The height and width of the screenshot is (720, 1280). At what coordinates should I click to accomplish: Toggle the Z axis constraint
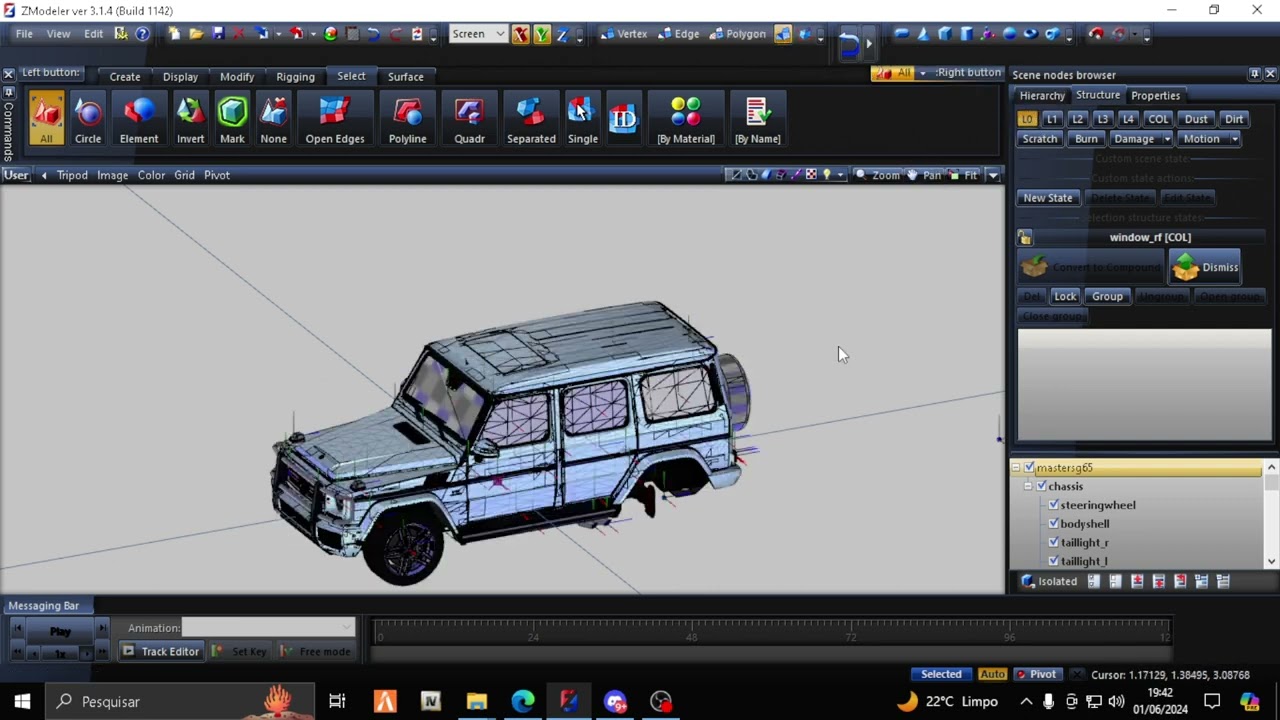(562, 34)
